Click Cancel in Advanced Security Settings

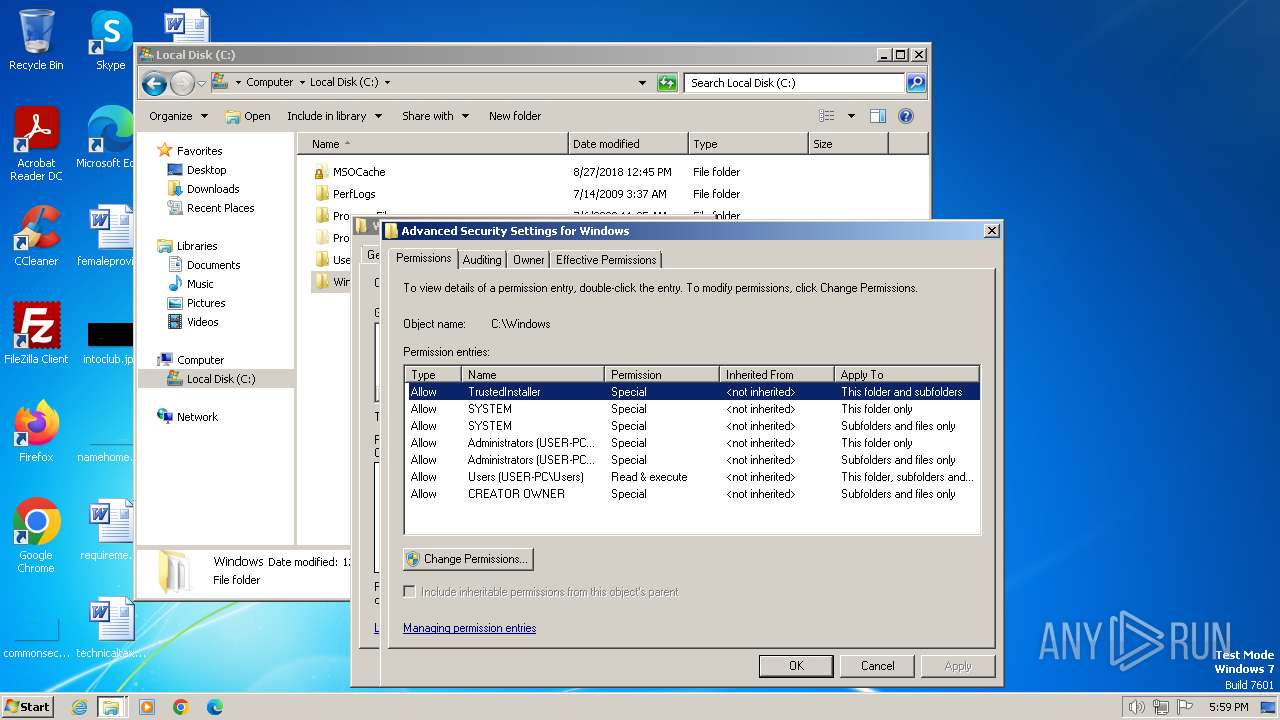[x=878, y=666]
